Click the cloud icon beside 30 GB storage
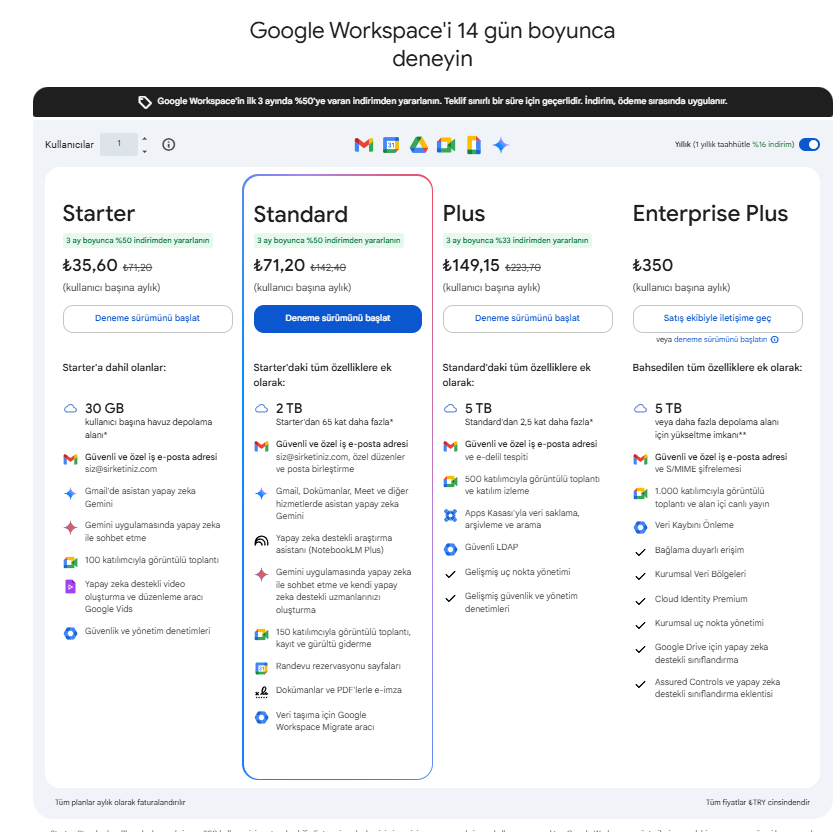840x832 pixels. coord(70,409)
